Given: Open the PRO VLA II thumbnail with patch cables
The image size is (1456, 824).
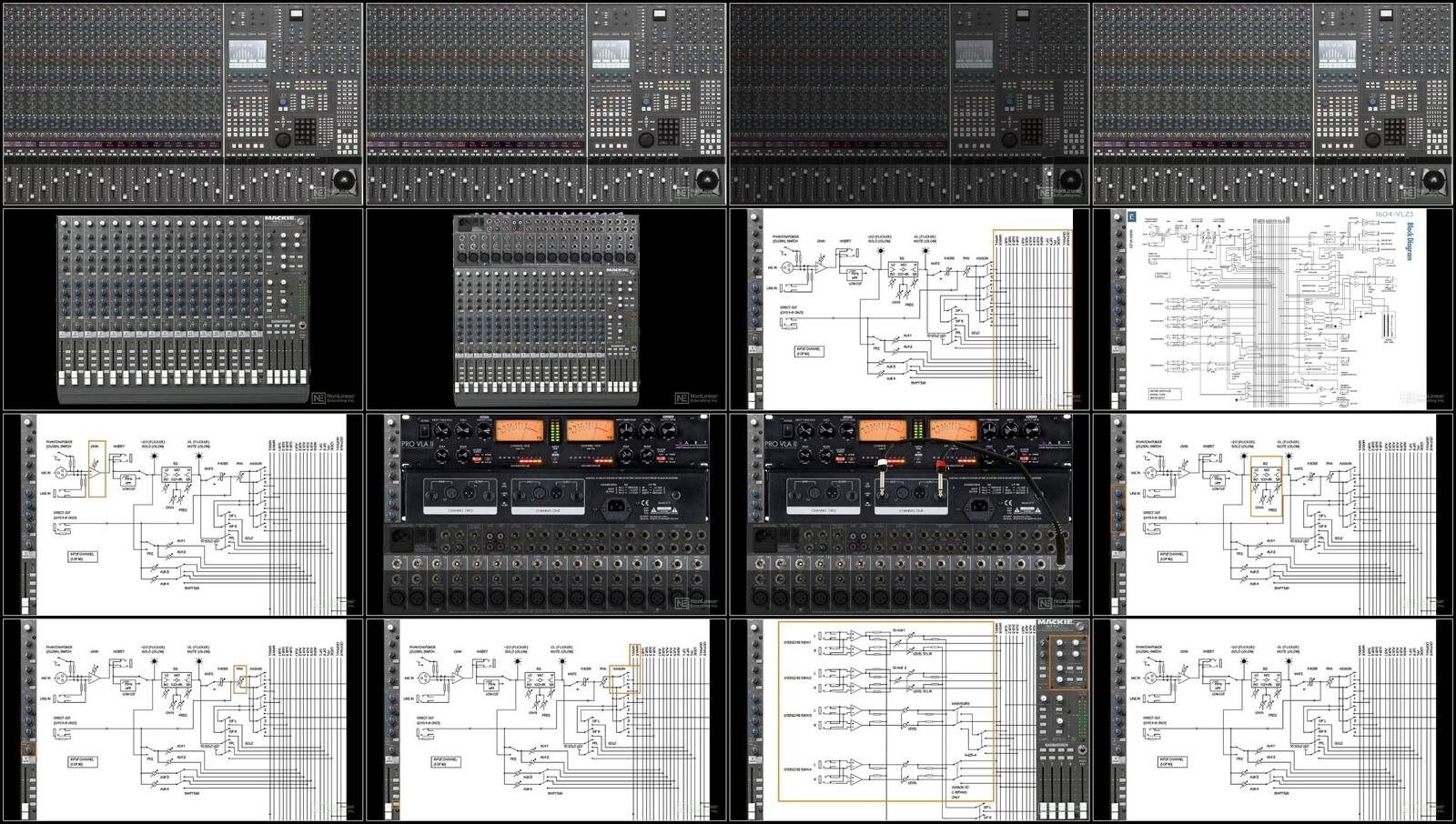Looking at the screenshot, I should pyautogui.click(x=909, y=515).
